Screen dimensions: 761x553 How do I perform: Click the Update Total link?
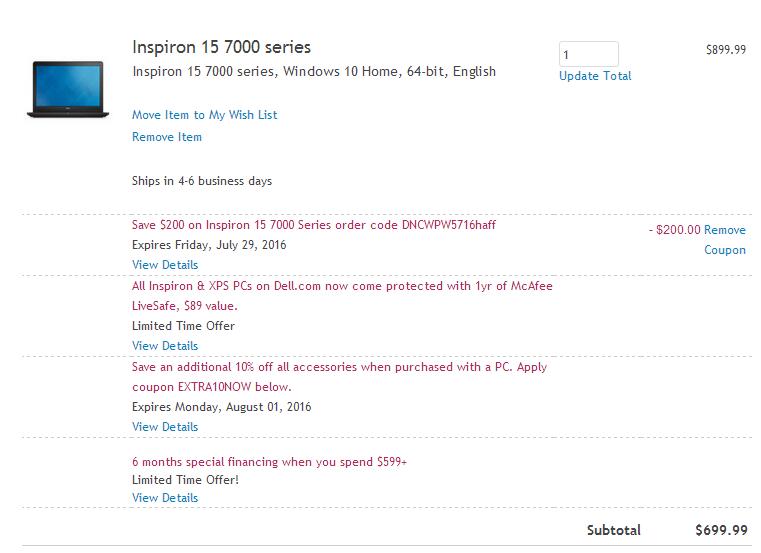coord(595,76)
